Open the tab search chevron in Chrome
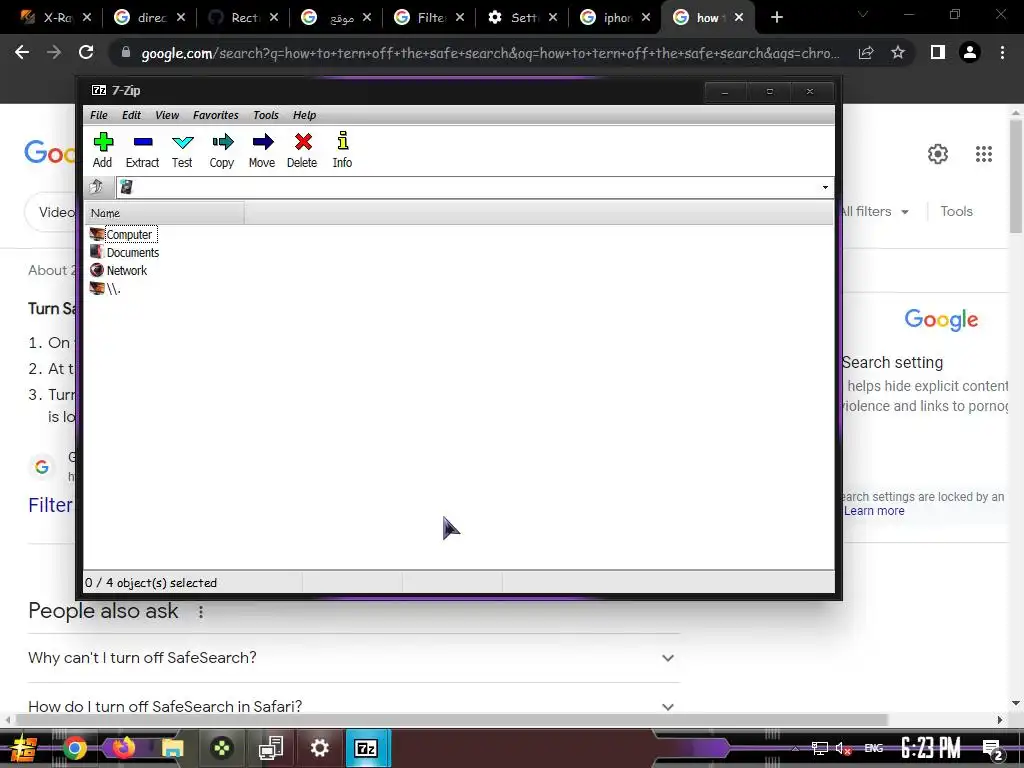1024x768 pixels. point(863,14)
